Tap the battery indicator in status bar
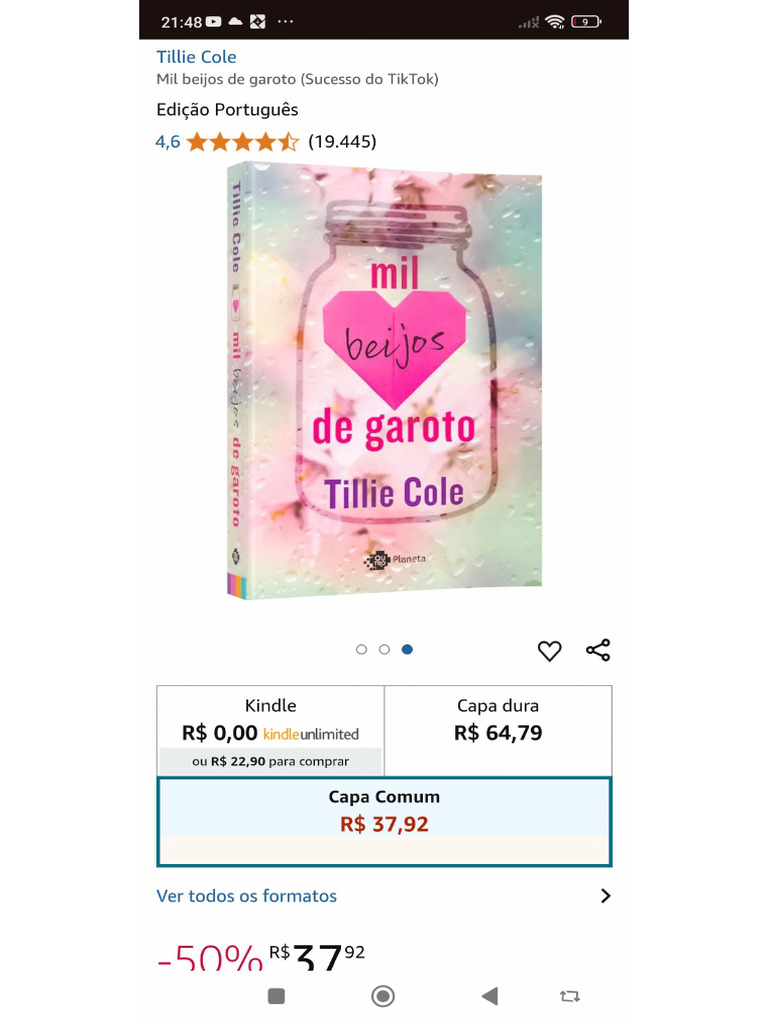Screen dimensions: 768x1024 pos(586,22)
